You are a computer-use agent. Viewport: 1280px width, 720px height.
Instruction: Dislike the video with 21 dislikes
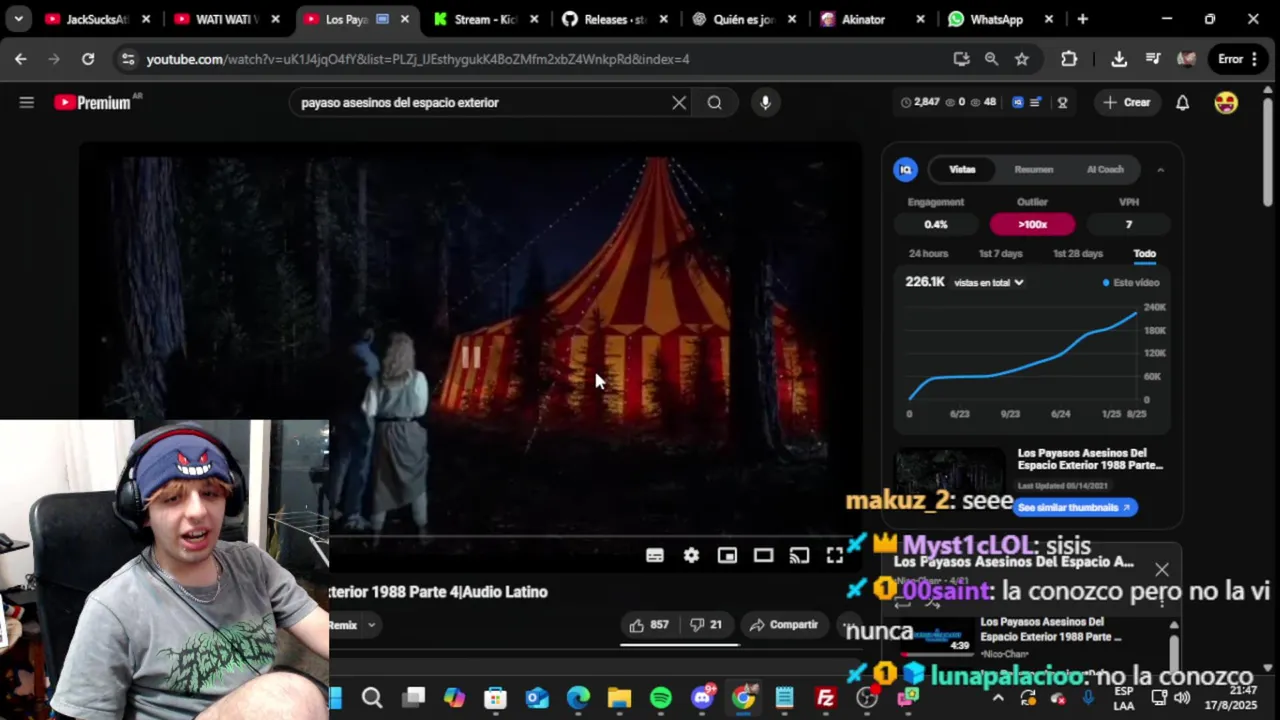705,625
